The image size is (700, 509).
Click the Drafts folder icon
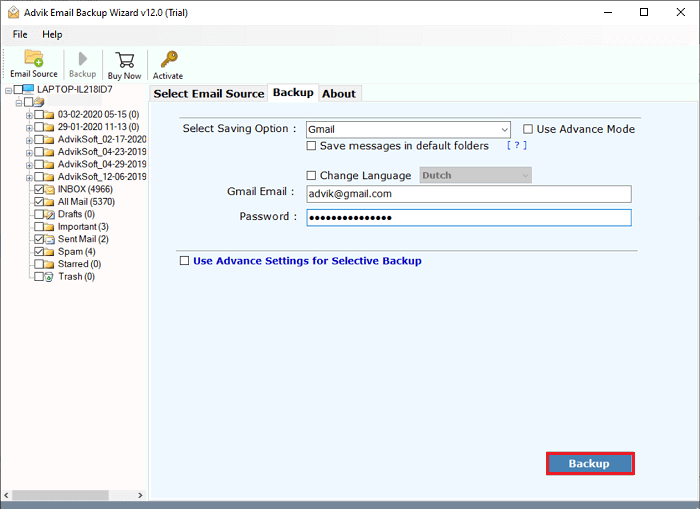50,214
